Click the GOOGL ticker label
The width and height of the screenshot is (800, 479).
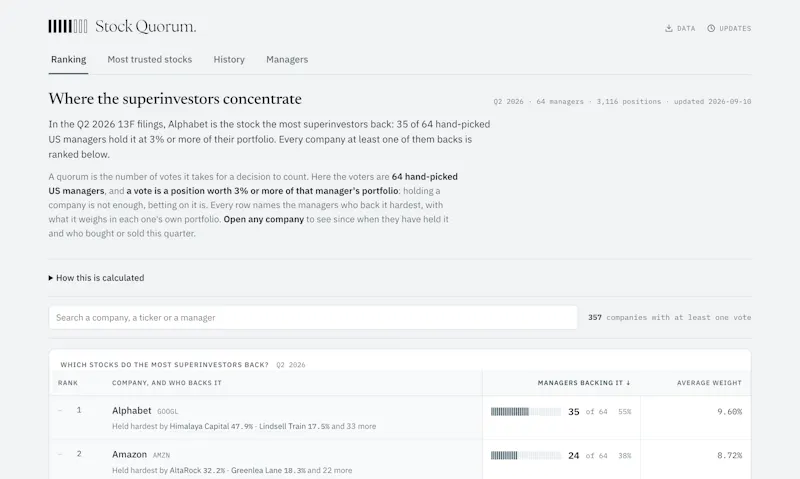click(x=167, y=412)
